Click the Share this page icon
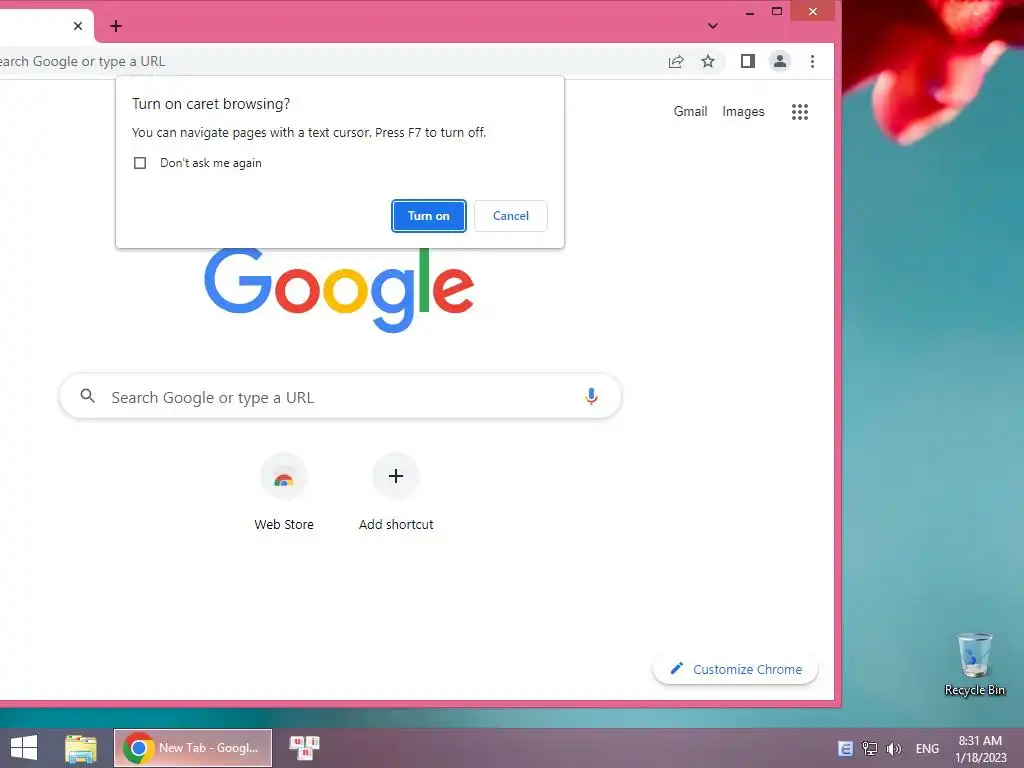 click(676, 61)
